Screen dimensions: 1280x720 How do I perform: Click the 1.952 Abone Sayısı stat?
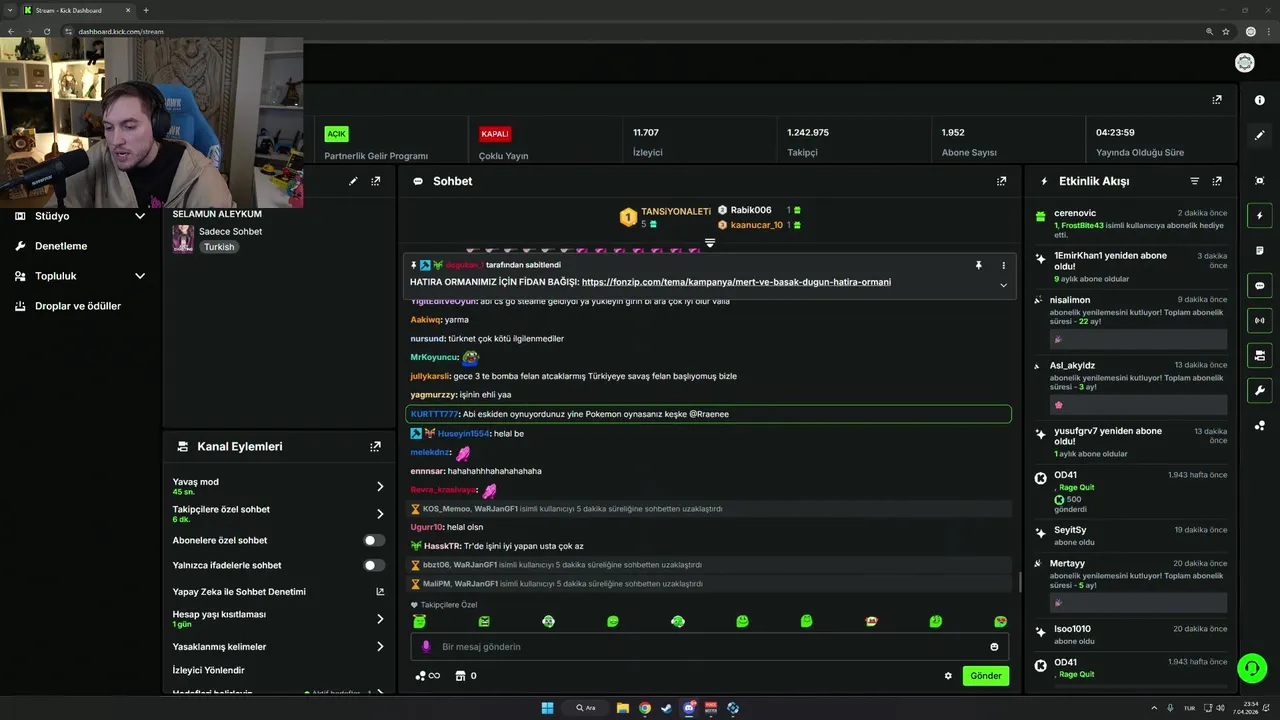969,142
